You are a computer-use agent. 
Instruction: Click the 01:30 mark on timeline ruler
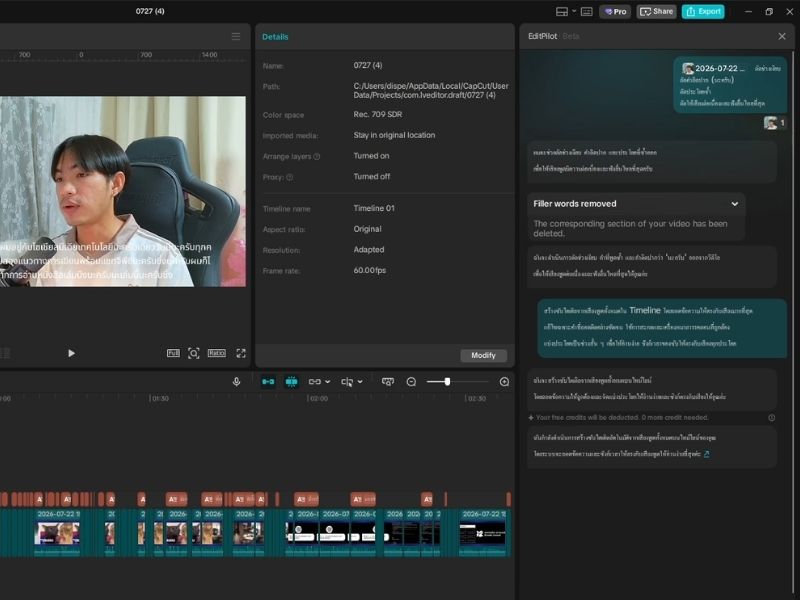[159, 398]
